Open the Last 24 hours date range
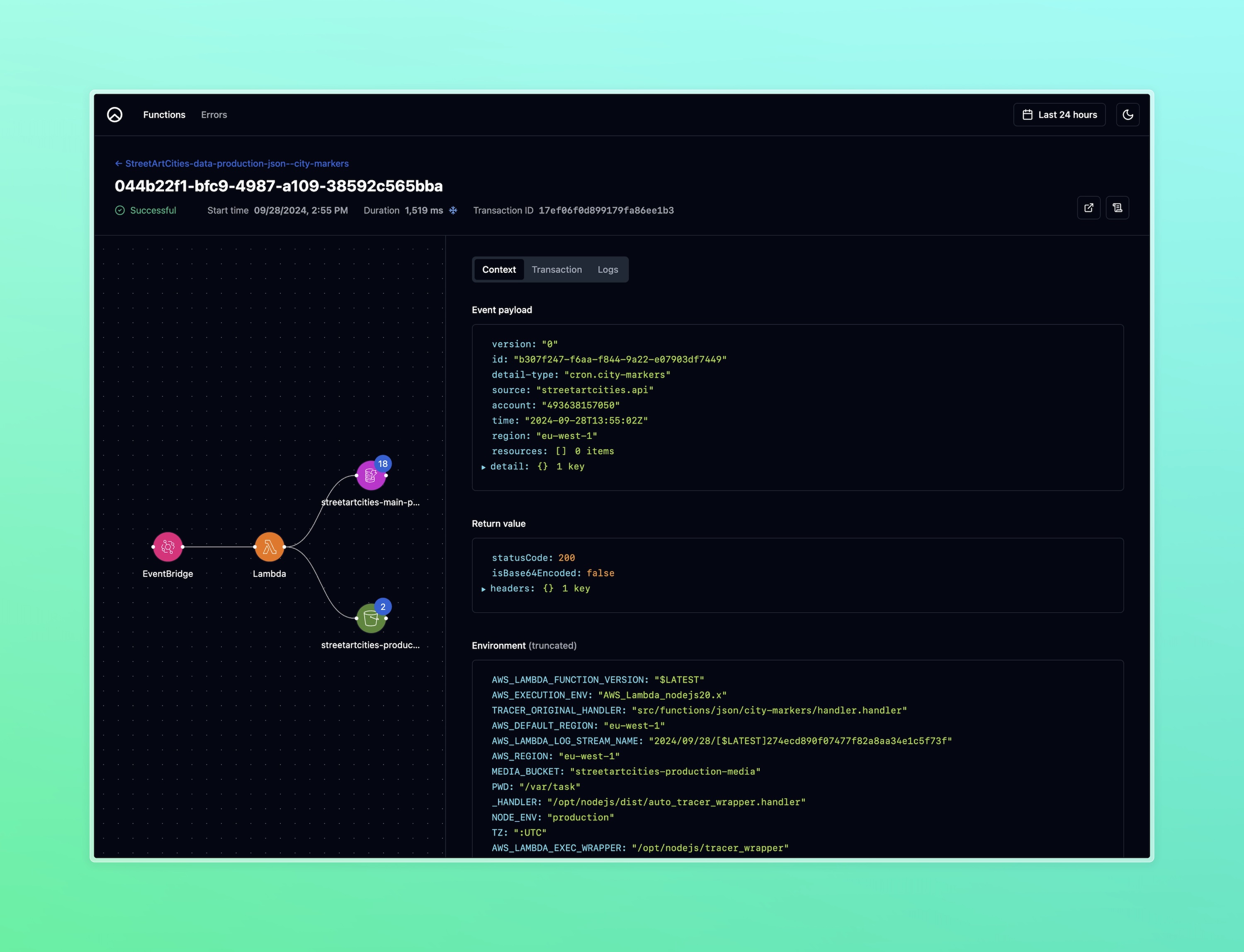The image size is (1244, 952). pyautogui.click(x=1059, y=114)
